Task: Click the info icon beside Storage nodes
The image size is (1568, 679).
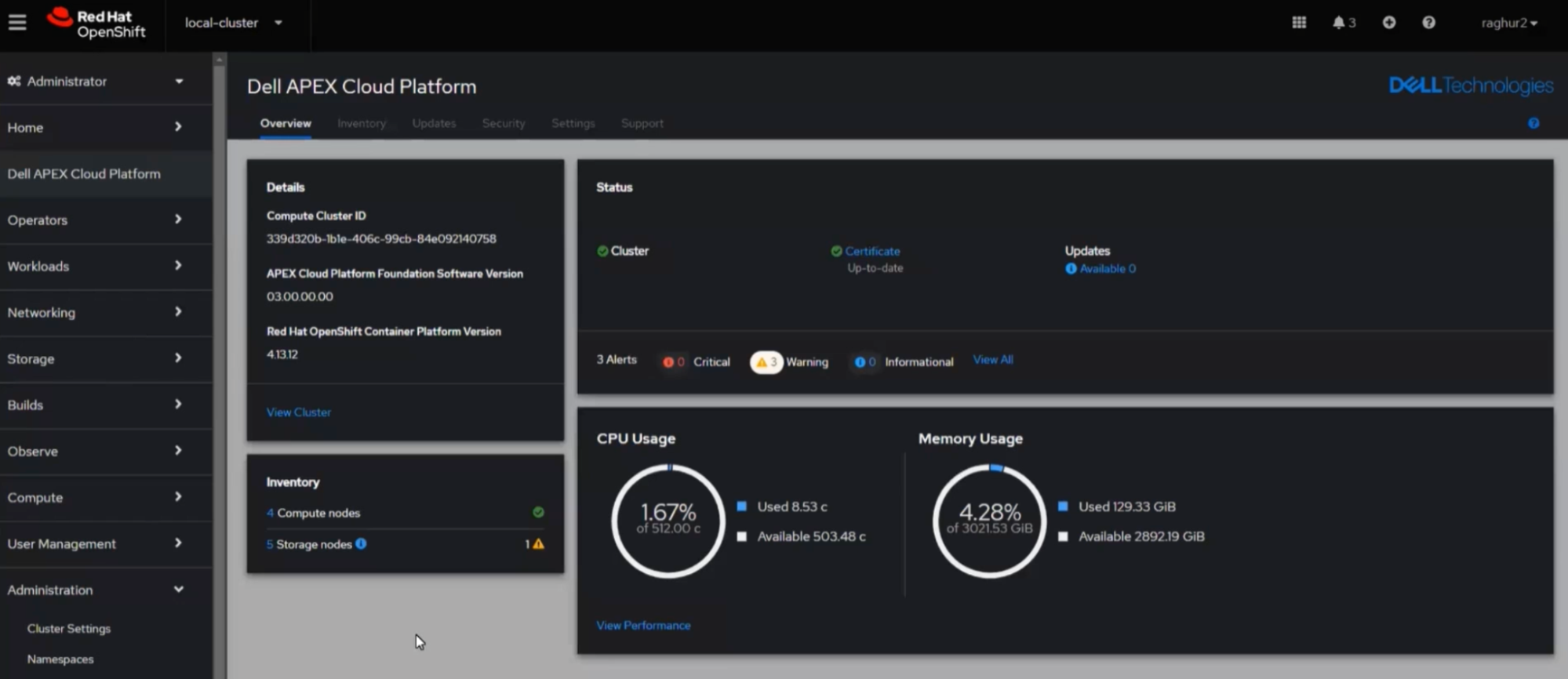Action: pyautogui.click(x=361, y=543)
